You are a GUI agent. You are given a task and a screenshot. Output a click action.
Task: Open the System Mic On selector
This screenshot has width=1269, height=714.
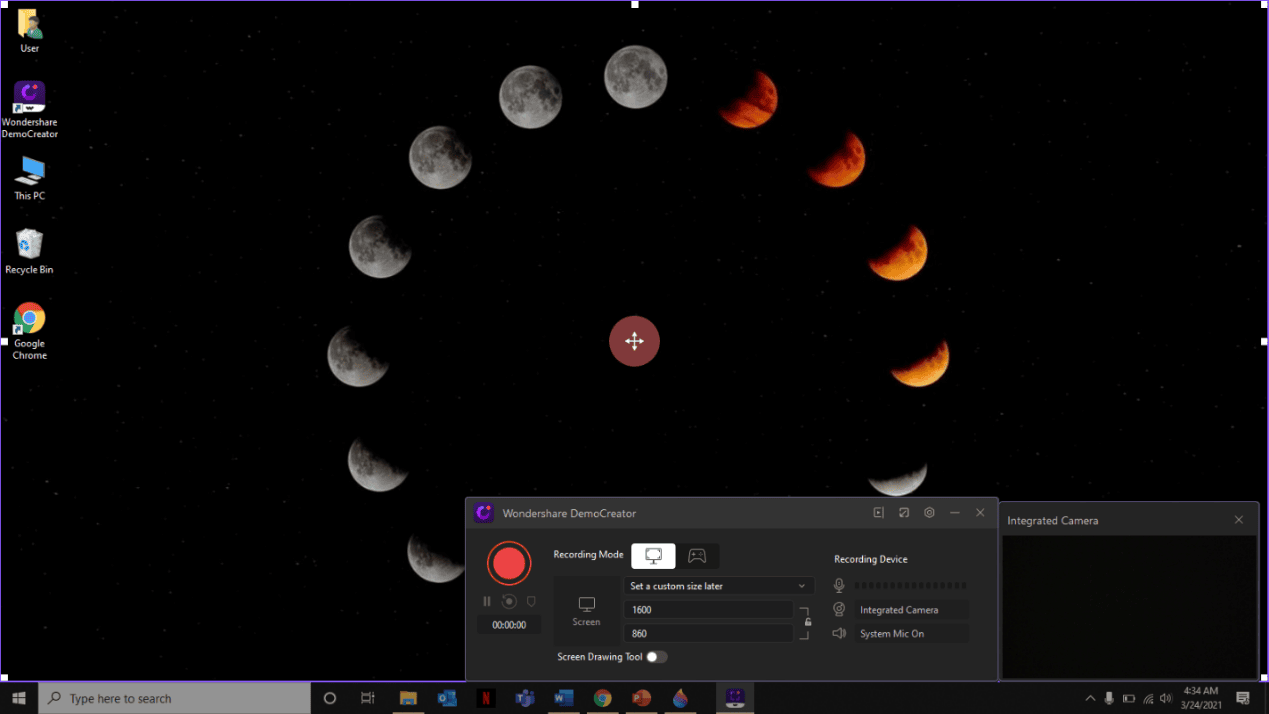click(x=911, y=634)
